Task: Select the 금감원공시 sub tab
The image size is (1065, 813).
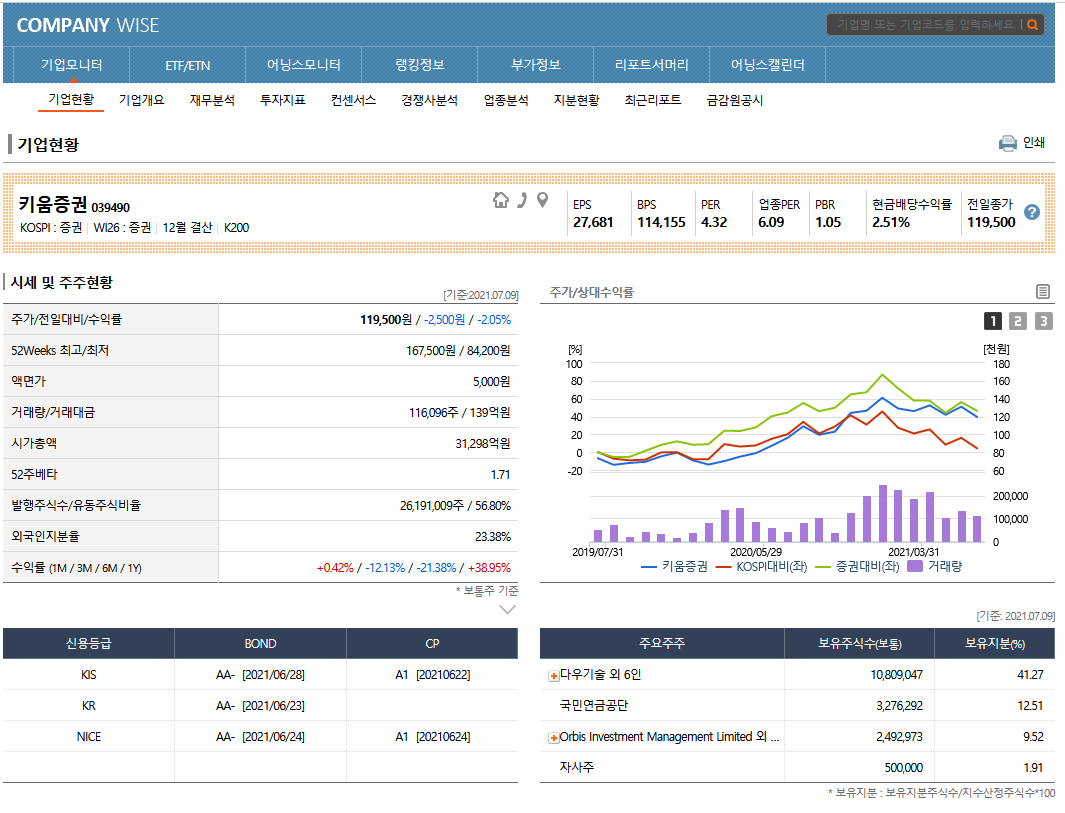Action: click(x=734, y=100)
